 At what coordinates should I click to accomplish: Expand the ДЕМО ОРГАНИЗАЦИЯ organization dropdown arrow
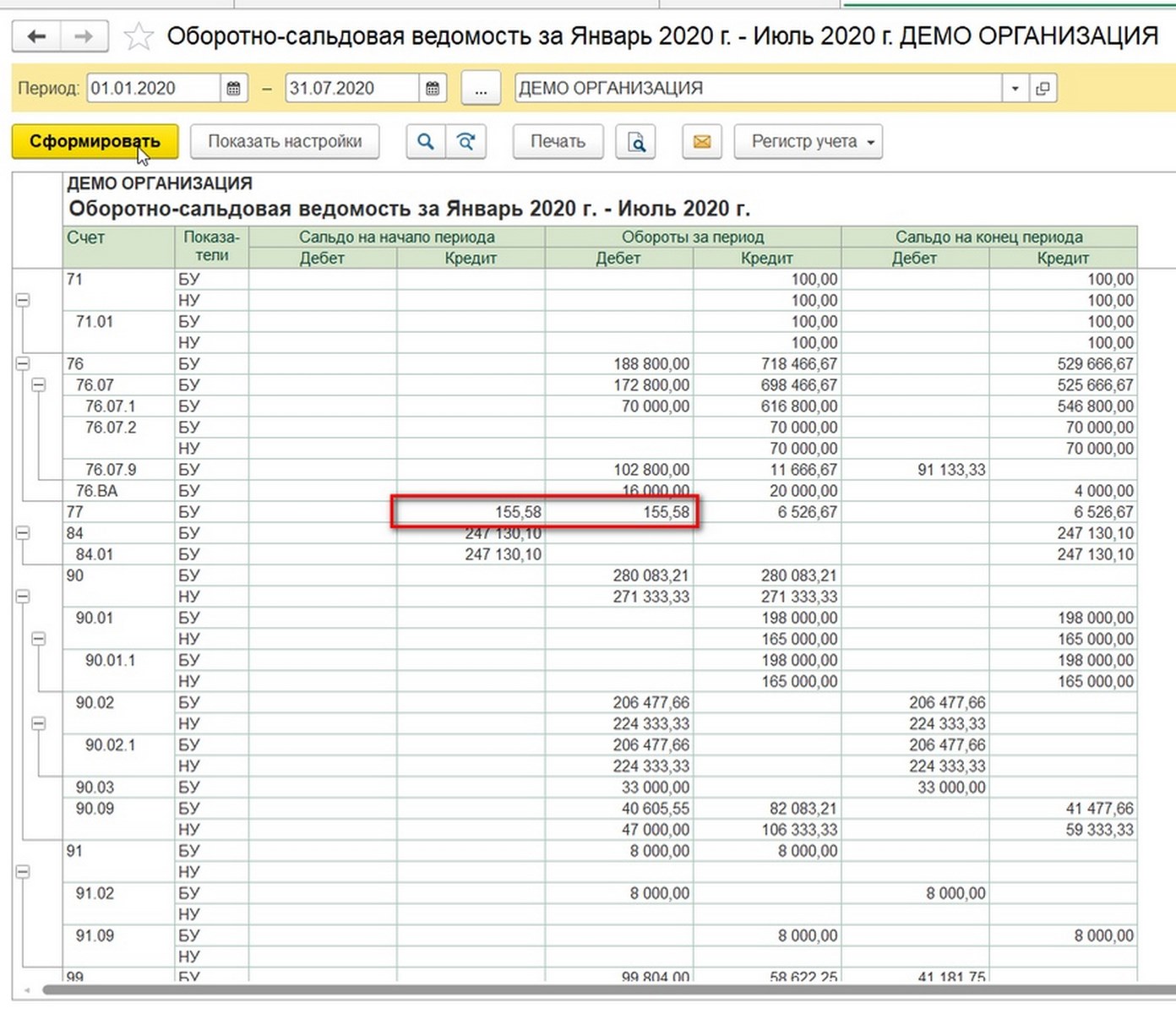click(x=1015, y=88)
